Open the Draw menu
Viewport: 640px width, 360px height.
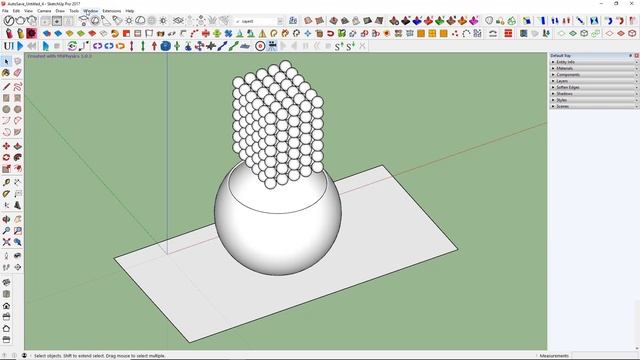coord(60,11)
